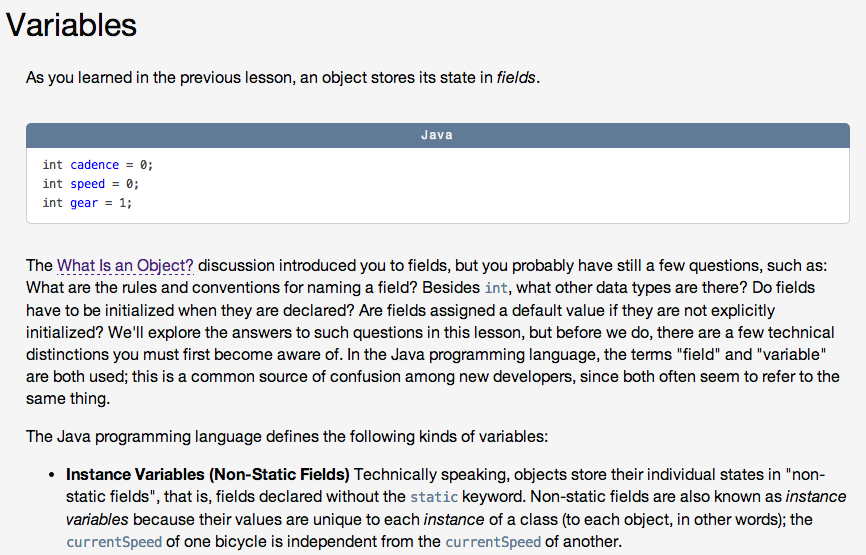Click the italic word "fields" in intro sentence
Image resolution: width=866 pixels, height=555 pixels.
(x=516, y=78)
